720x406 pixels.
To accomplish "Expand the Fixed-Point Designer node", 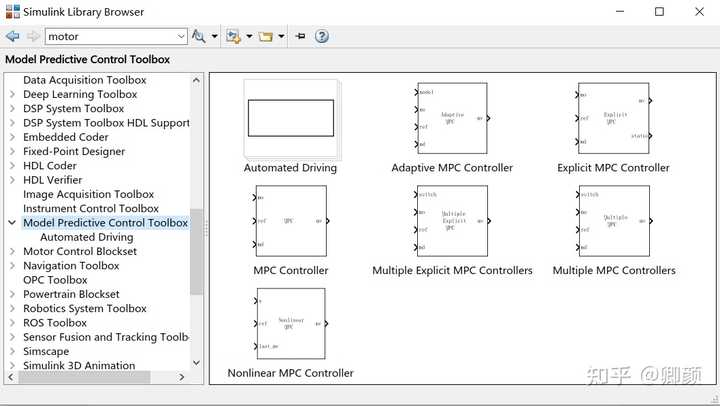I will 12,151.
